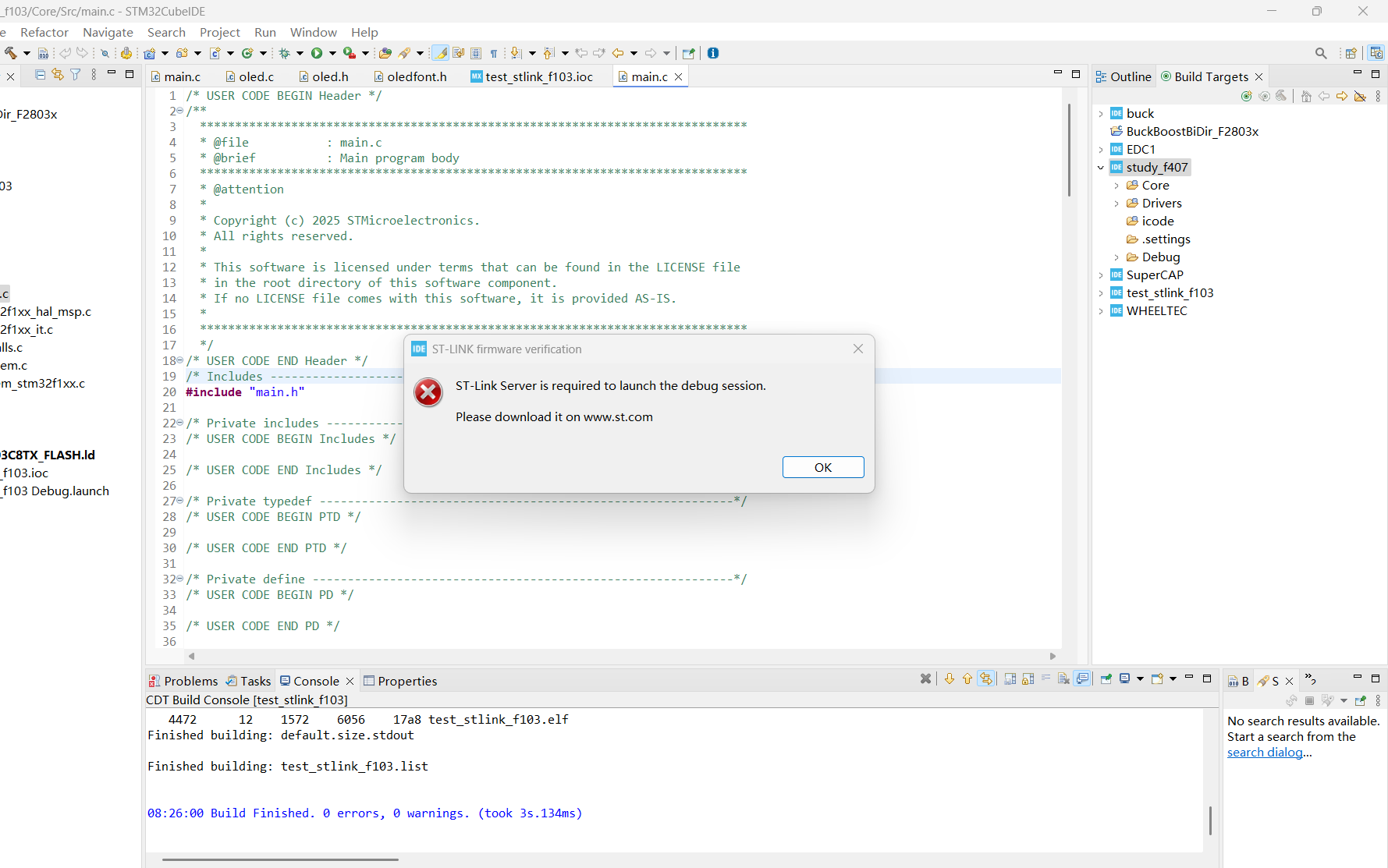
Task: Collapse code fold marker at line 18
Action: 180,360
